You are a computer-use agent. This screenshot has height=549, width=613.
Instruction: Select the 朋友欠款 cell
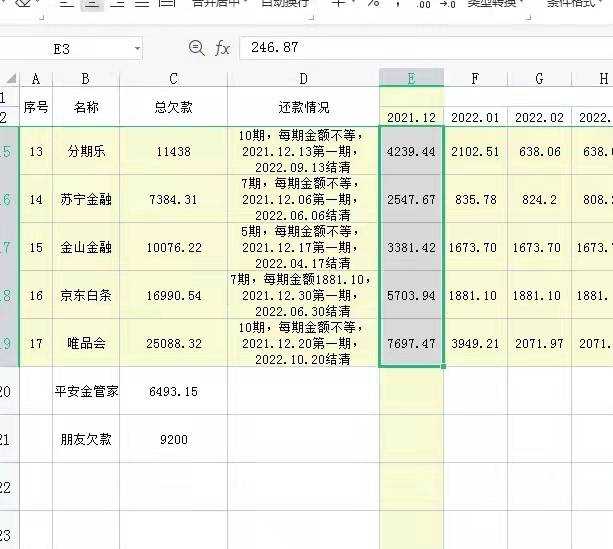tap(86, 439)
